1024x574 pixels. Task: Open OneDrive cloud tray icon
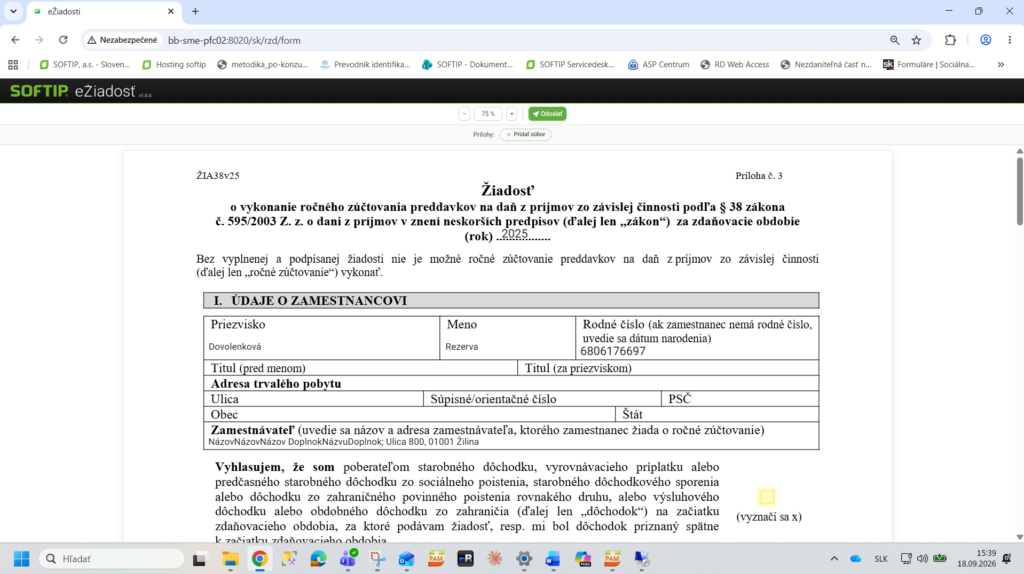[x=856, y=559]
